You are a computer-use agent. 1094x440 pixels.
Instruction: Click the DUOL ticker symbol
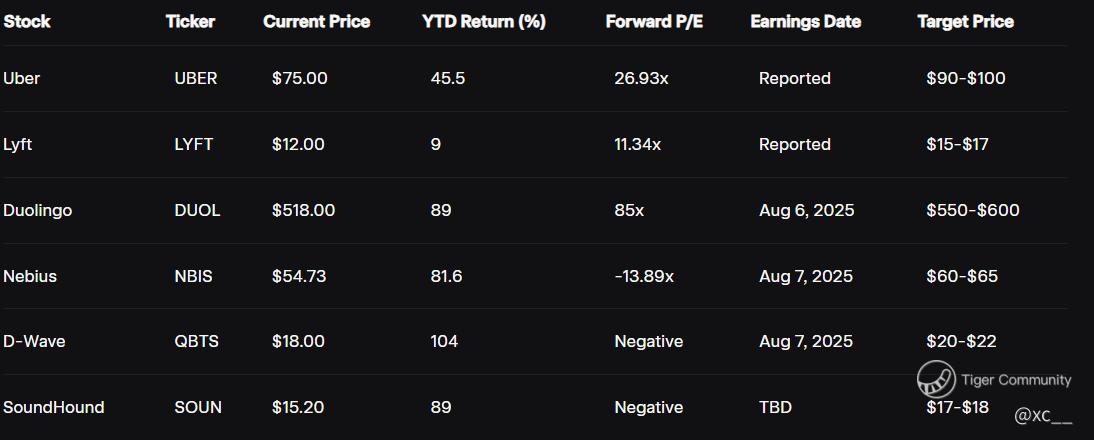coord(197,210)
